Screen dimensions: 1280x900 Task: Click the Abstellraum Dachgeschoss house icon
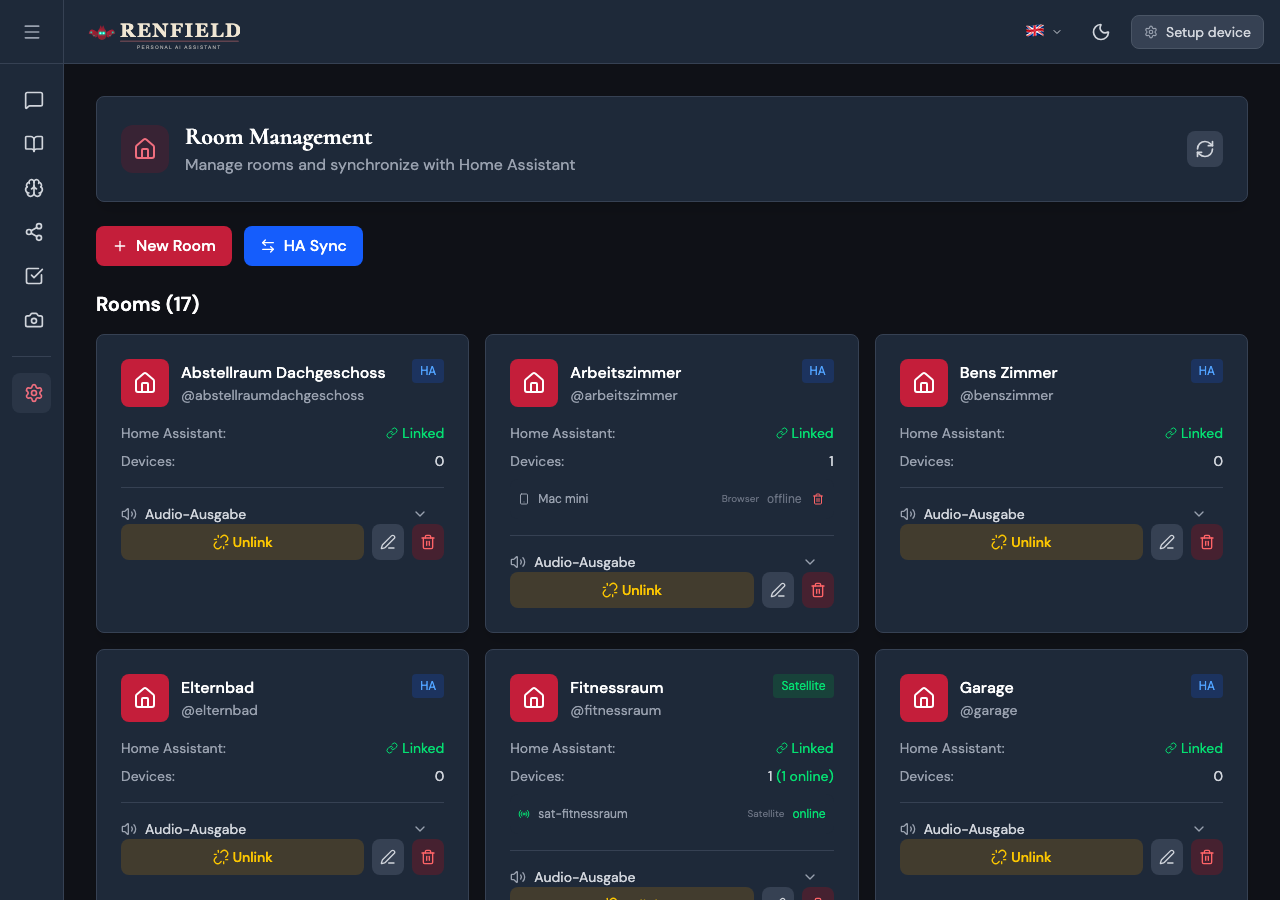point(145,383)
